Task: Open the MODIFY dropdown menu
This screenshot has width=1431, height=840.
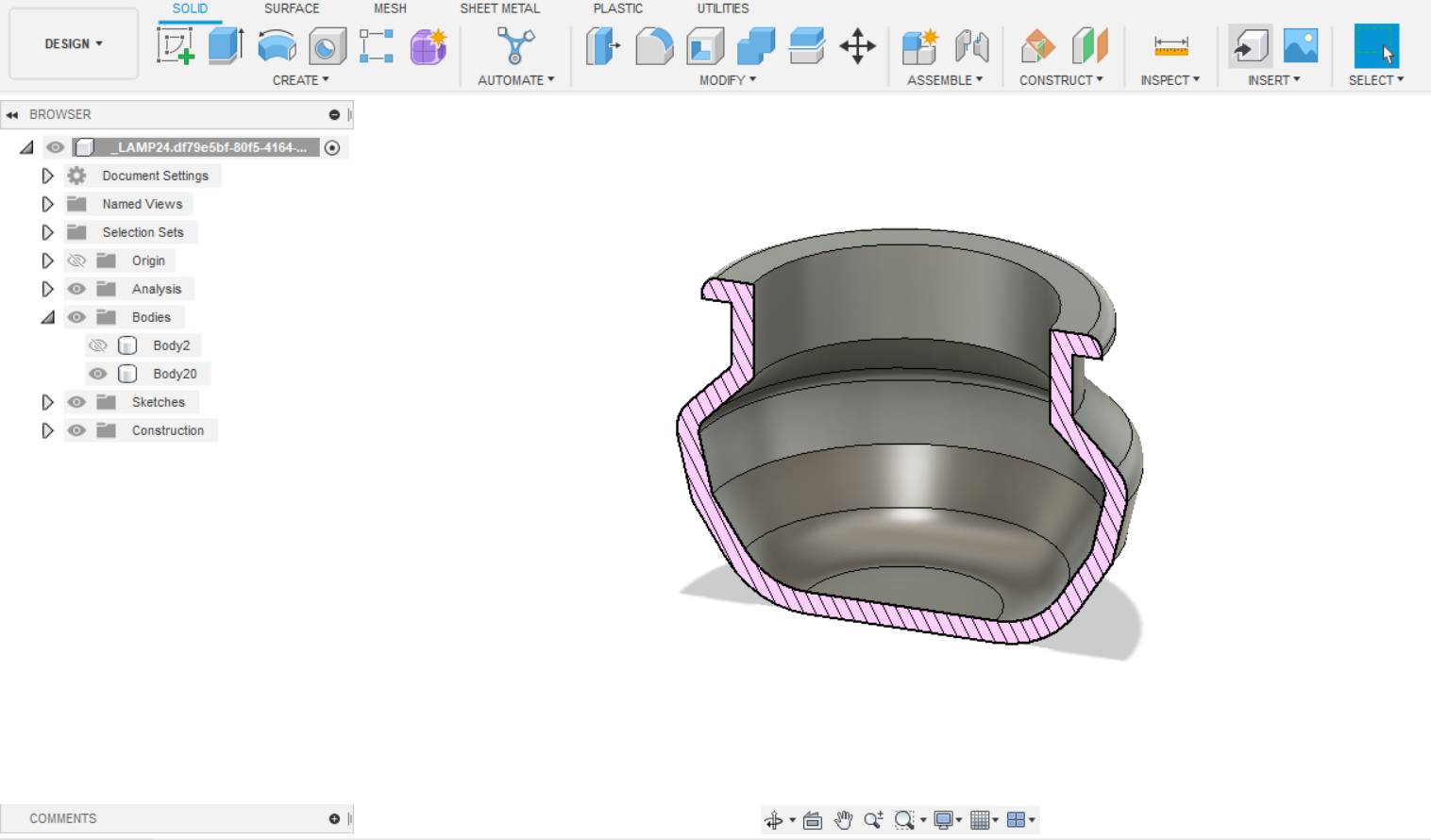Action: (x=727, y=80)
